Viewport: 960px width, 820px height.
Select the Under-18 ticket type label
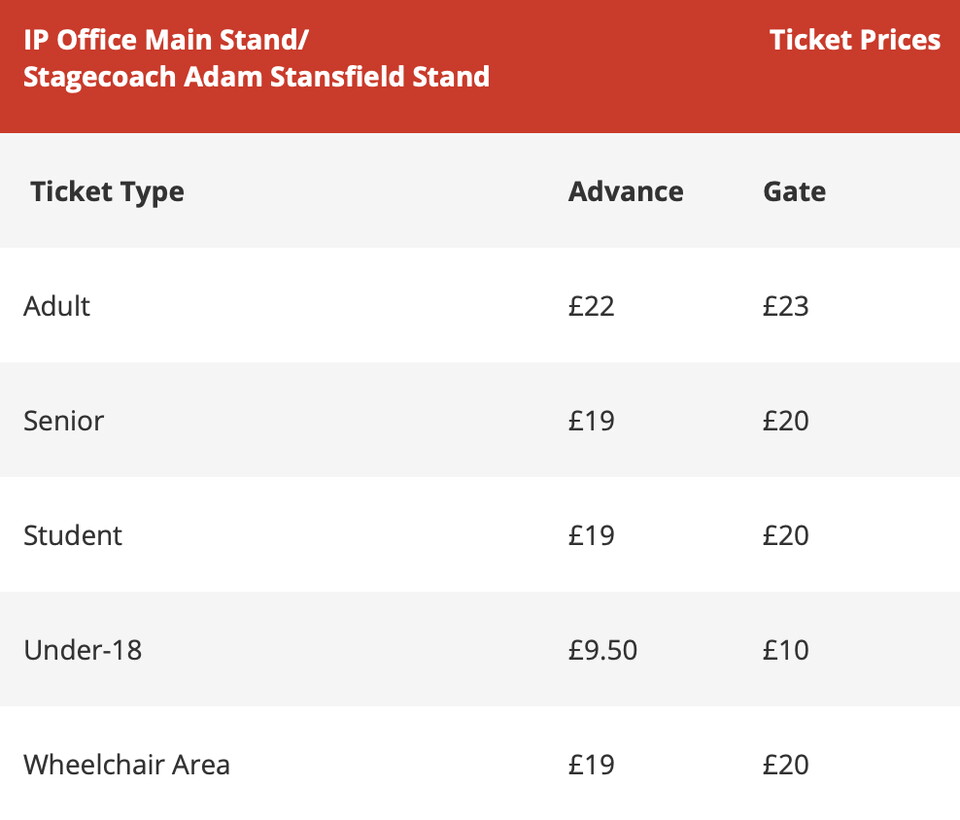(x=83, y=650)
